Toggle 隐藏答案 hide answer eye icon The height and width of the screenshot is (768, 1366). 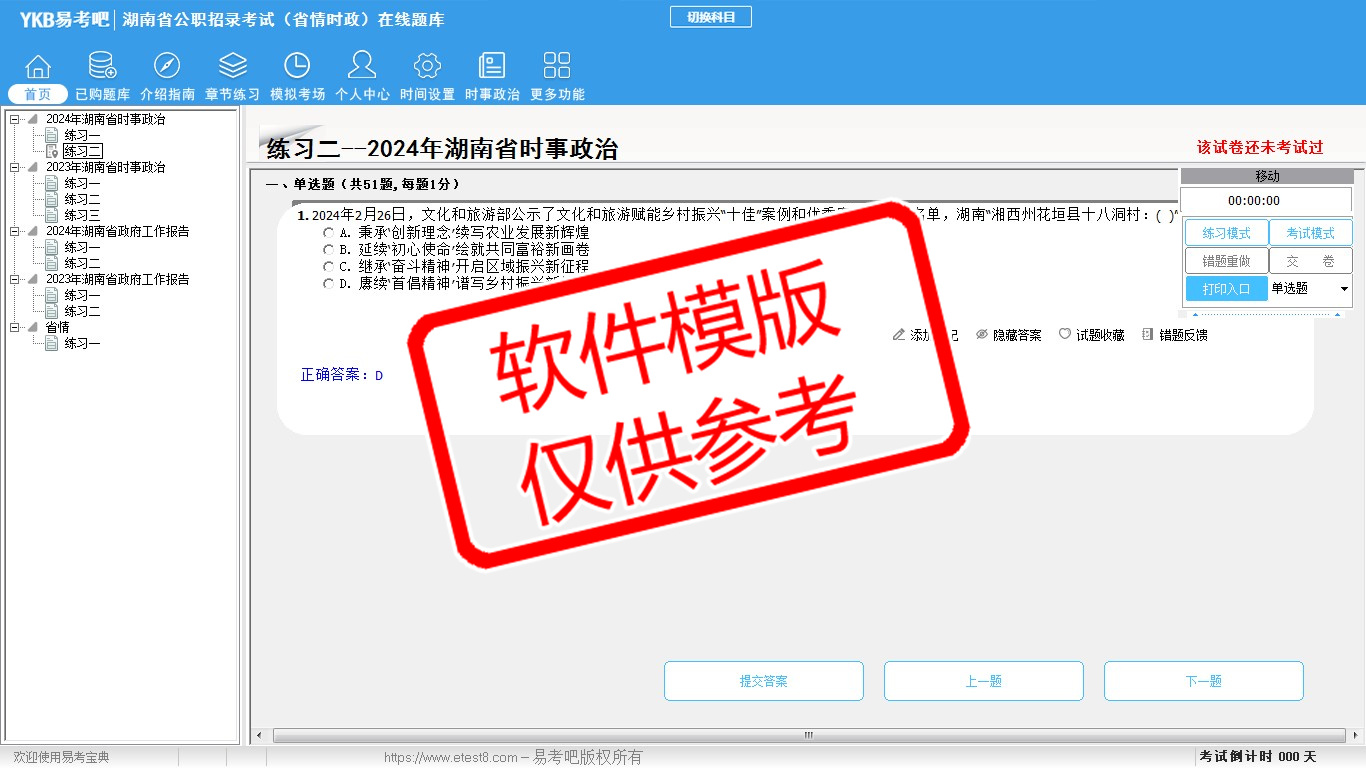pos(982,335)
